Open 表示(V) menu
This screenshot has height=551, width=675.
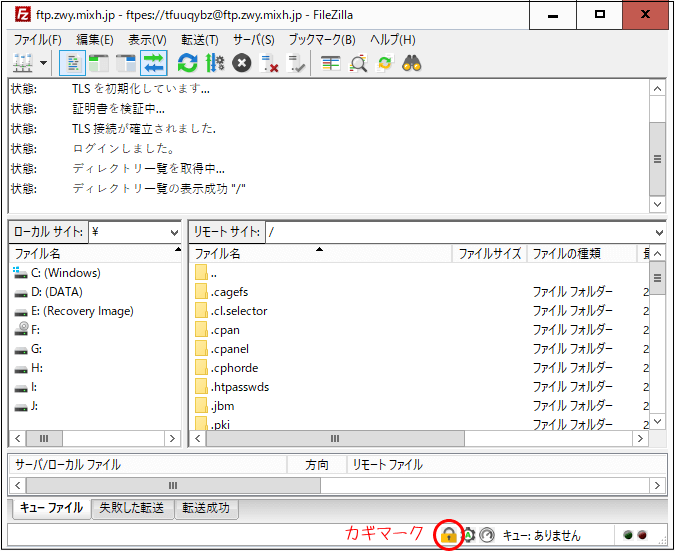[147, 40]
